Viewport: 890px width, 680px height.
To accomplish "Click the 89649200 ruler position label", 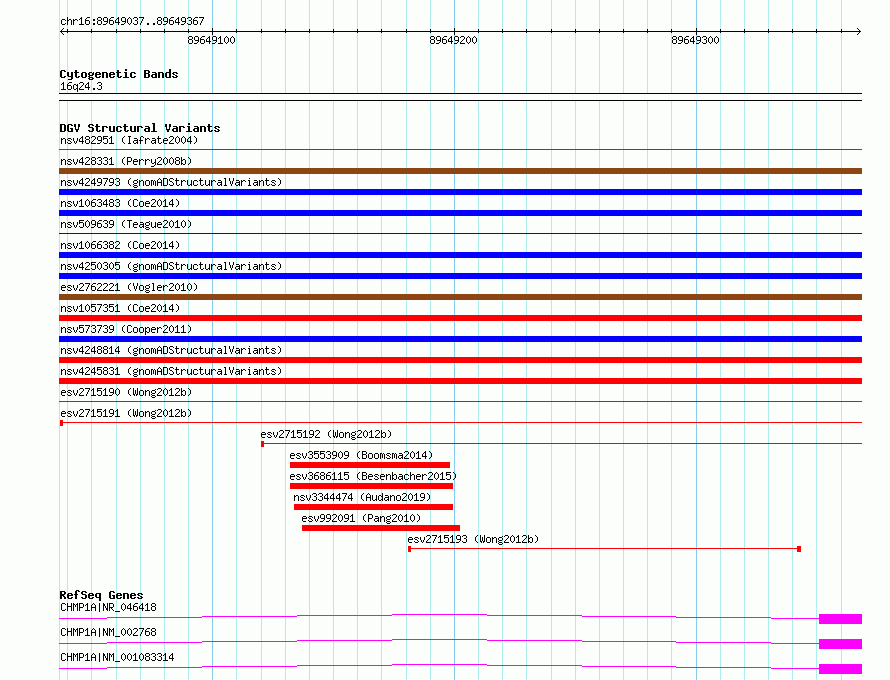I will pos(453,40).
